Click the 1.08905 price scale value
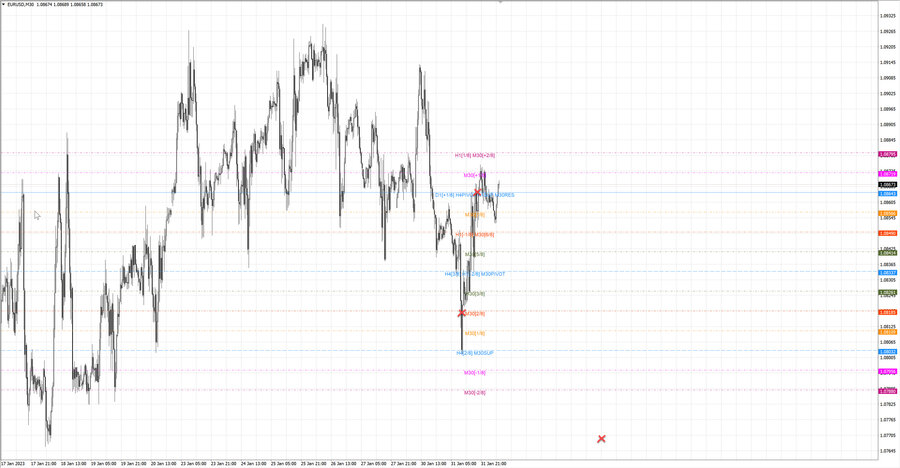Viewport: 900px width, 468px height. pyautogui.click(x=888, y=124)
